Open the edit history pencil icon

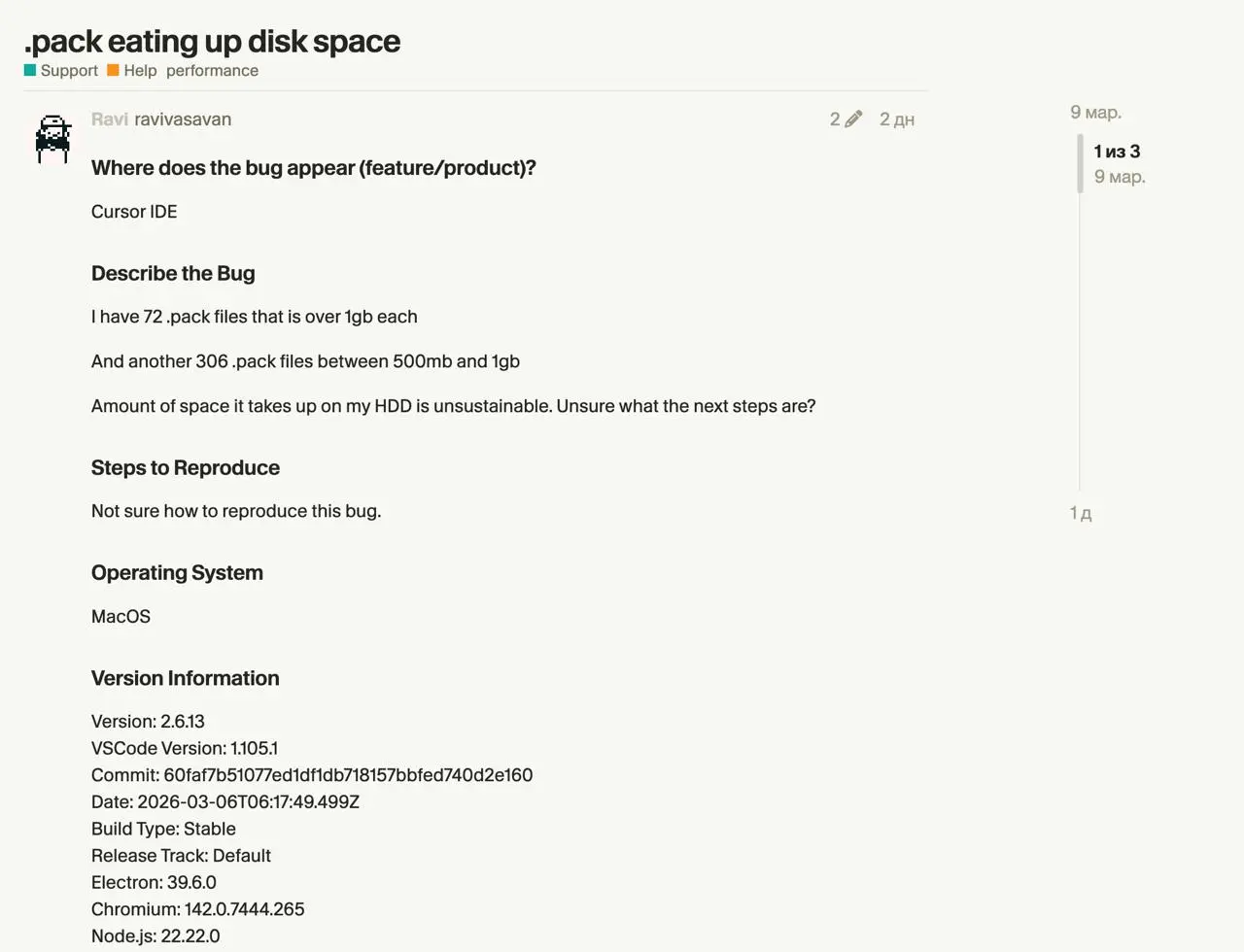[853, 119]
